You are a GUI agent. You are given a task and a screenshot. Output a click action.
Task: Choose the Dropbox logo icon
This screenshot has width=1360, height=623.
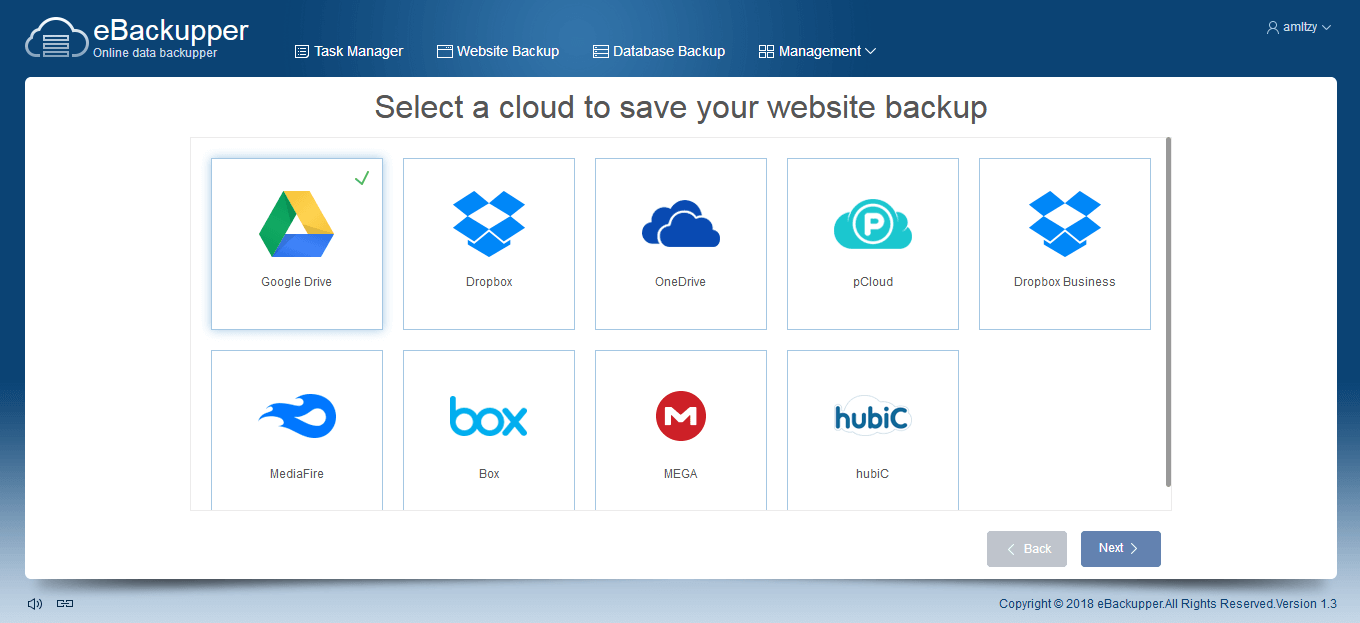(x=489, y=224)
